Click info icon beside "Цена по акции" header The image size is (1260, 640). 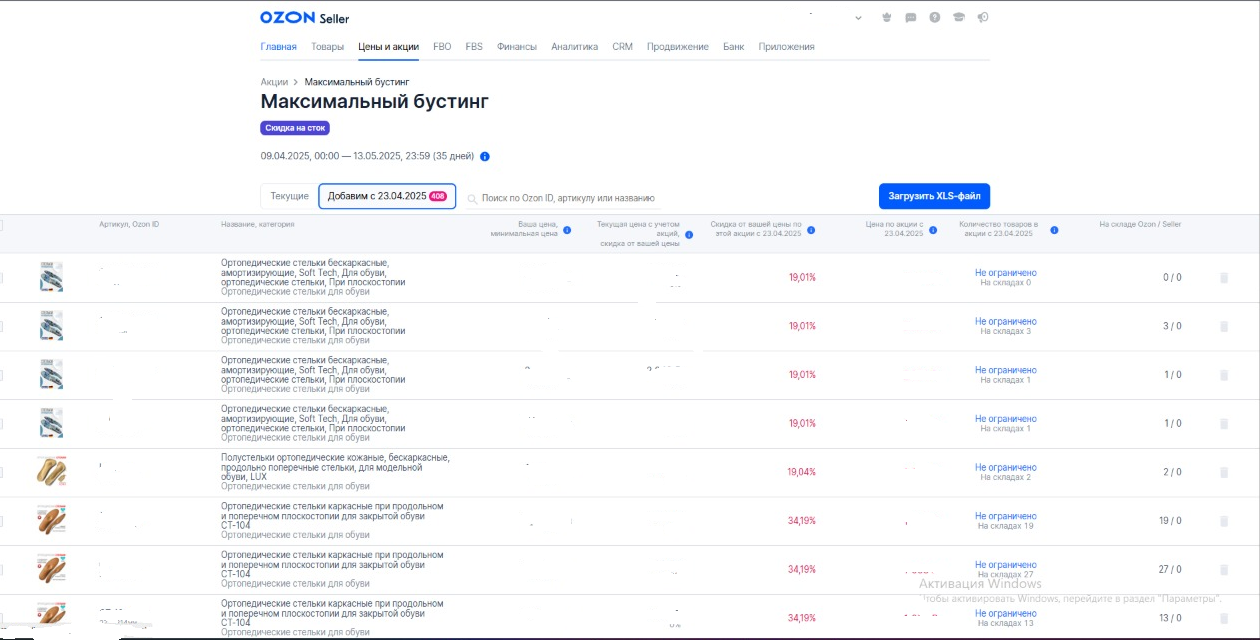[933, 230]
